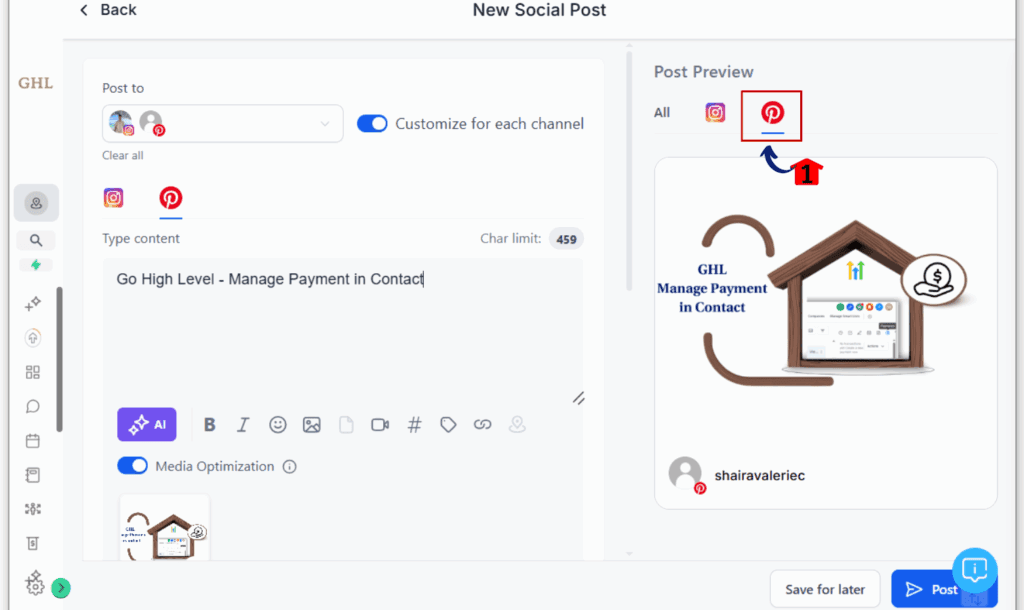Open the location switcher icon in sidebar
1024x610 pixels.
pos(36,203)
